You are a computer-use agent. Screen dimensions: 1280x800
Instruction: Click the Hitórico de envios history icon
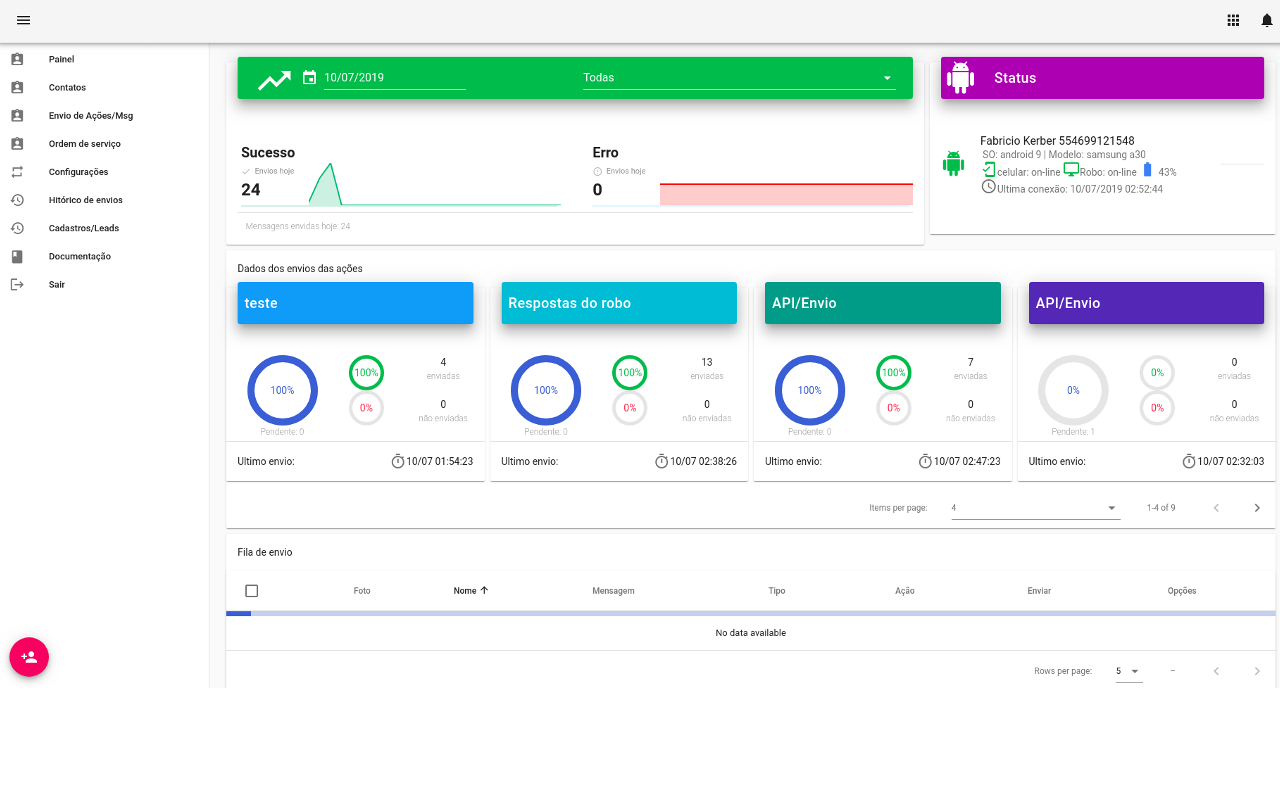[17, 200]
